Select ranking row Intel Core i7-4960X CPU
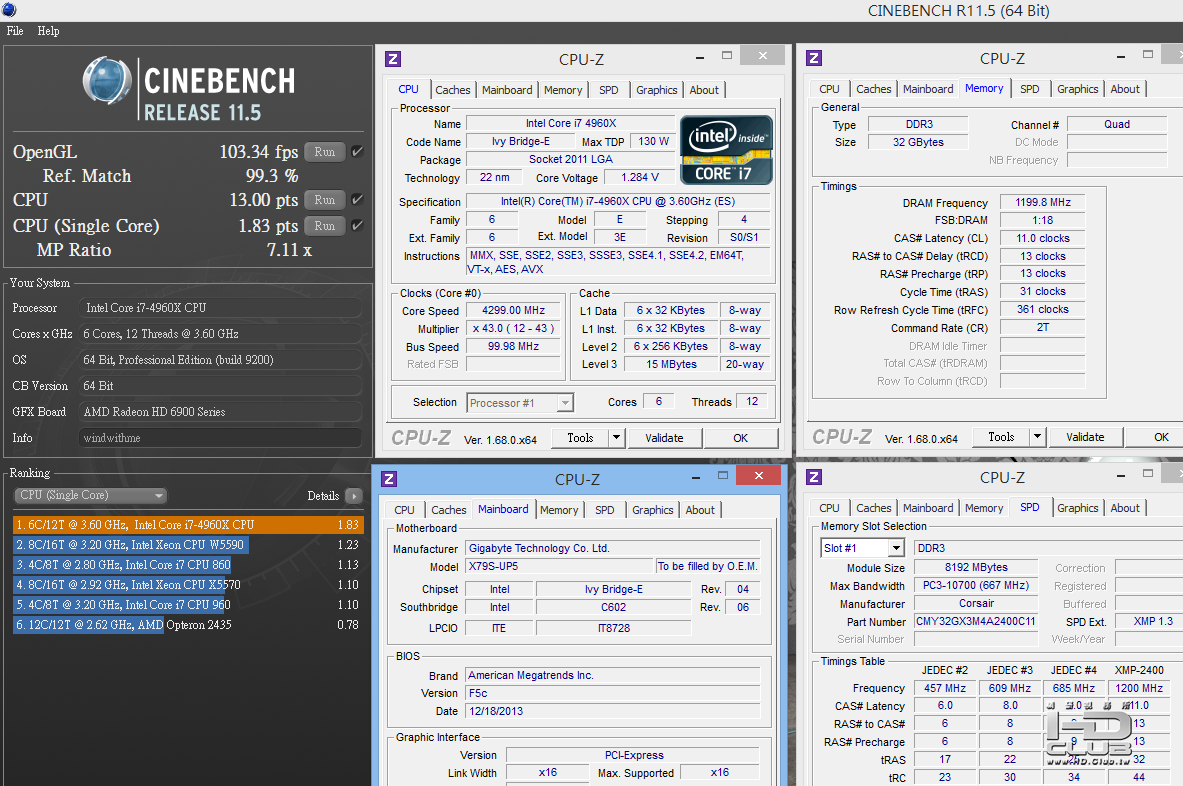This screenshot has width=1183, height=786. (189, 525)
